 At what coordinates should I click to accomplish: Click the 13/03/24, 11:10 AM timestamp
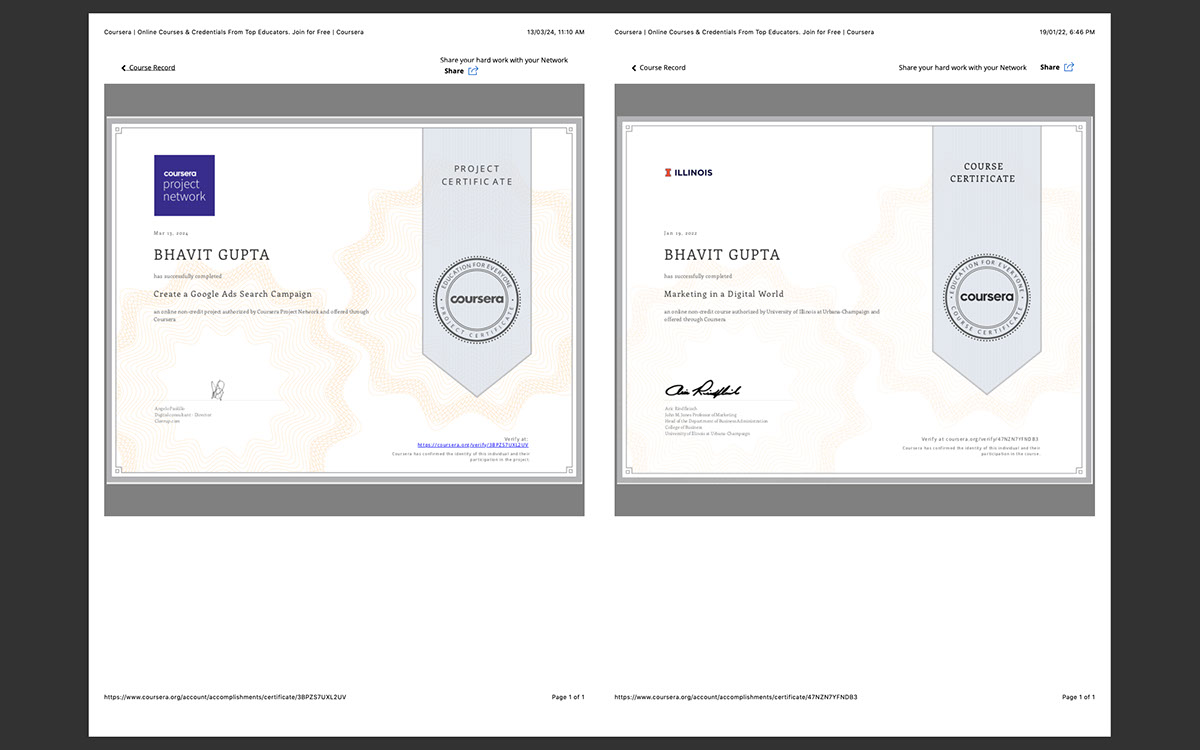tap(555, 32)
